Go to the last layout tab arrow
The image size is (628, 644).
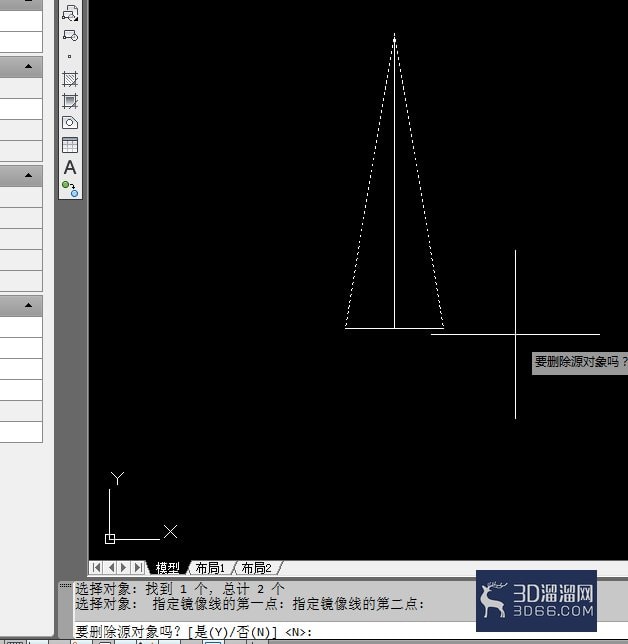click(138, 568)
